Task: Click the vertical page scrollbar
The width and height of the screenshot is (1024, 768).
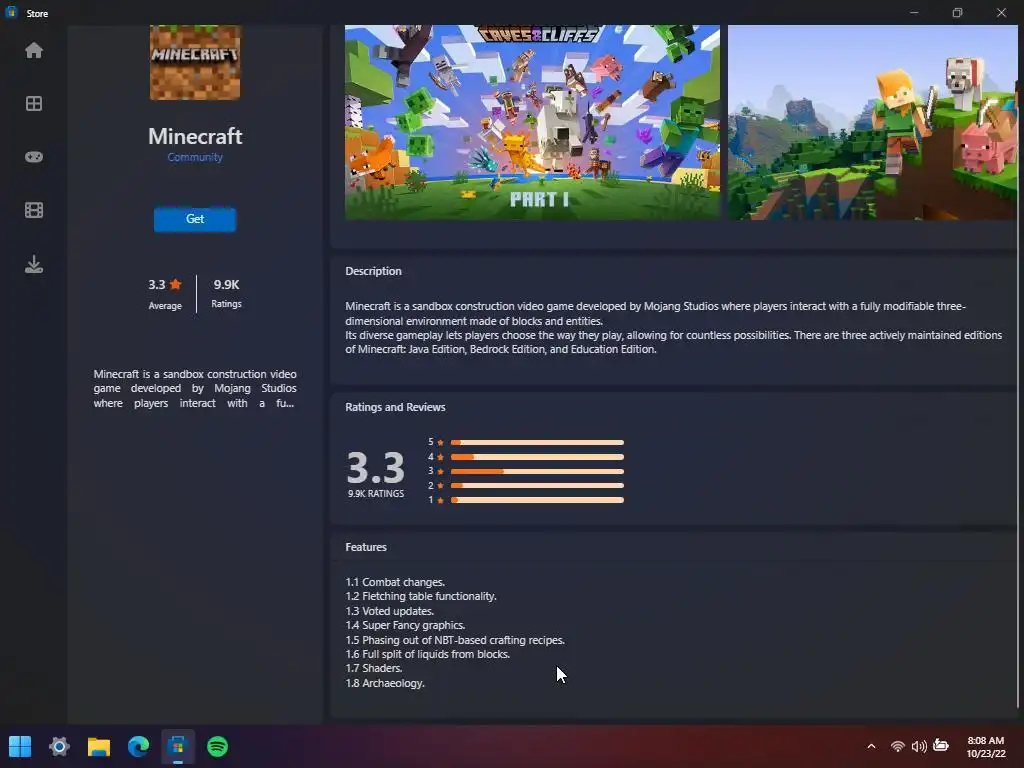Action: [1019, 366]
